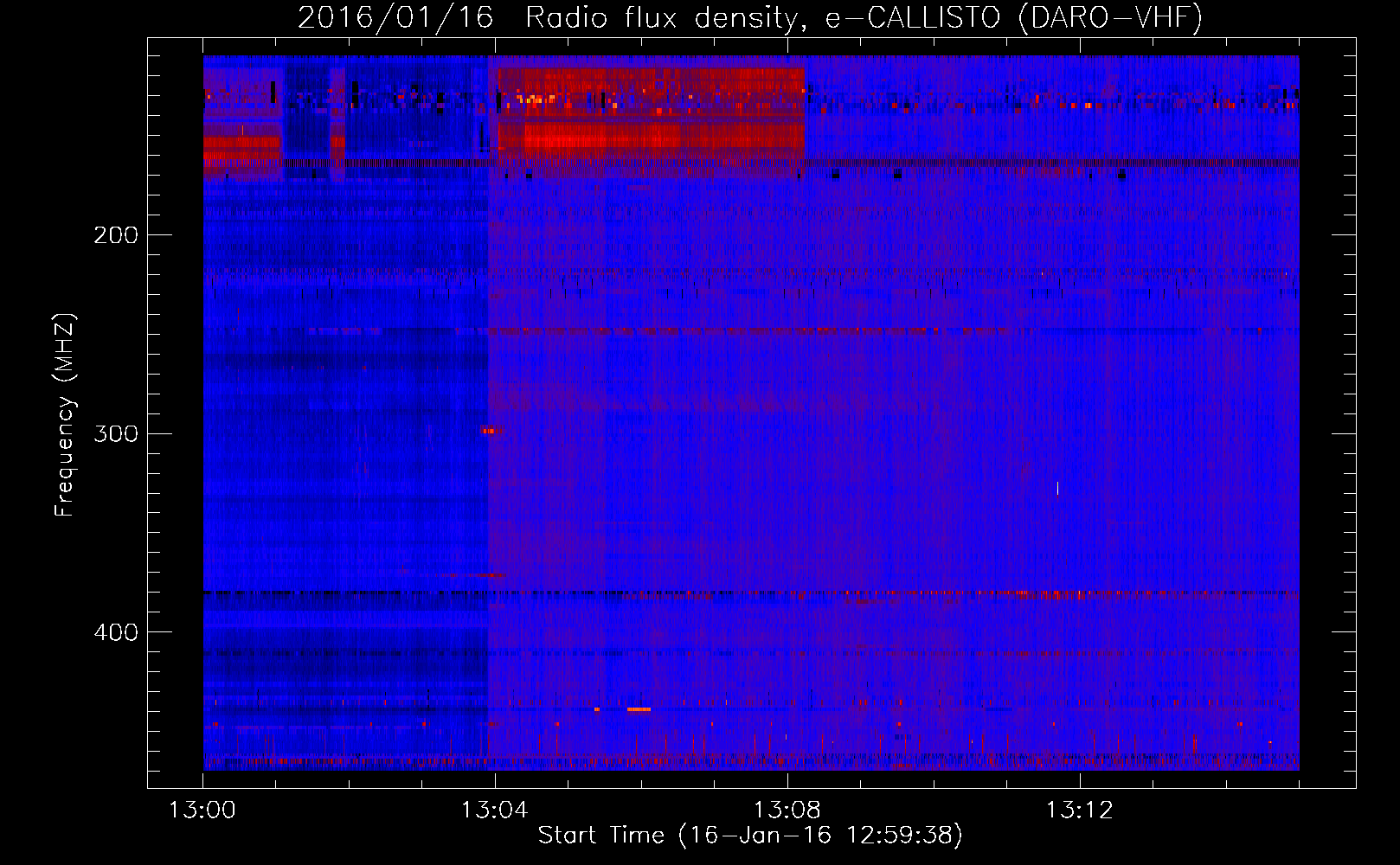Click the 'Start Time (16-Jan-16 12:59:38)' label
Screen dimensions: 1400x865
coord(750,836)
